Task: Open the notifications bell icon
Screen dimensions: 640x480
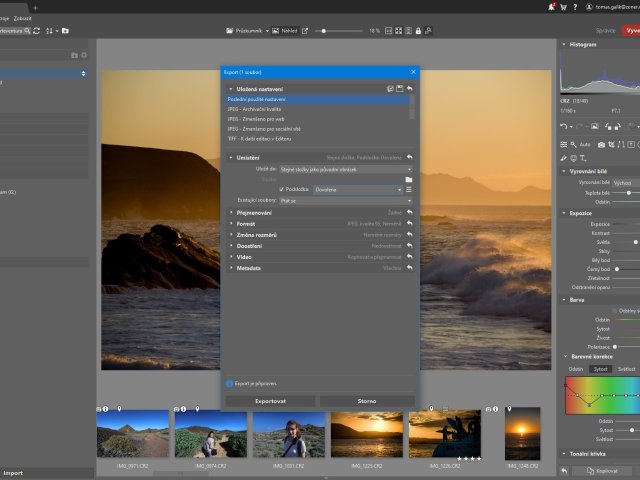Action: [552, 7]
